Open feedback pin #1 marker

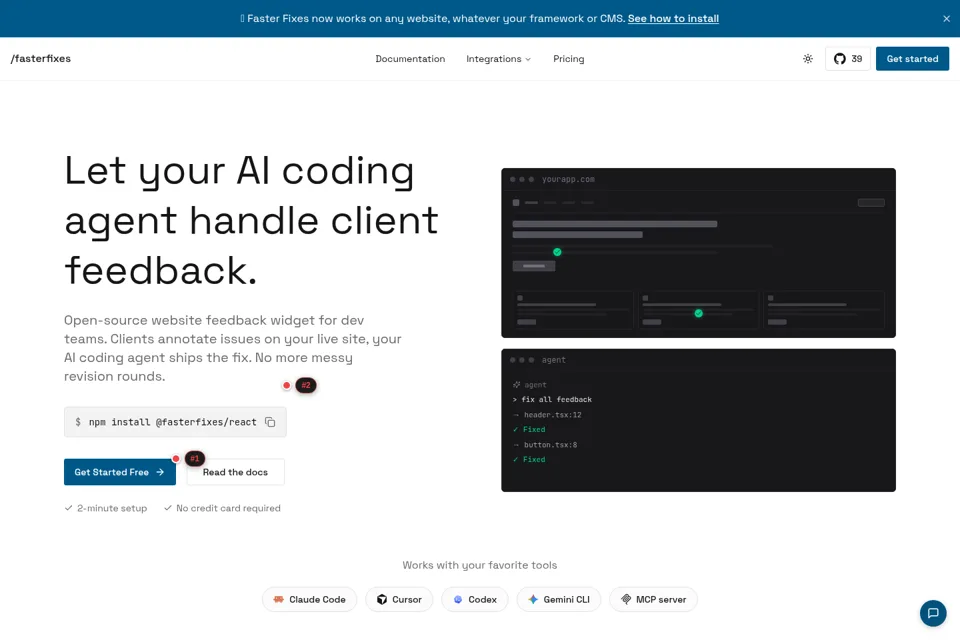(194, 458)
